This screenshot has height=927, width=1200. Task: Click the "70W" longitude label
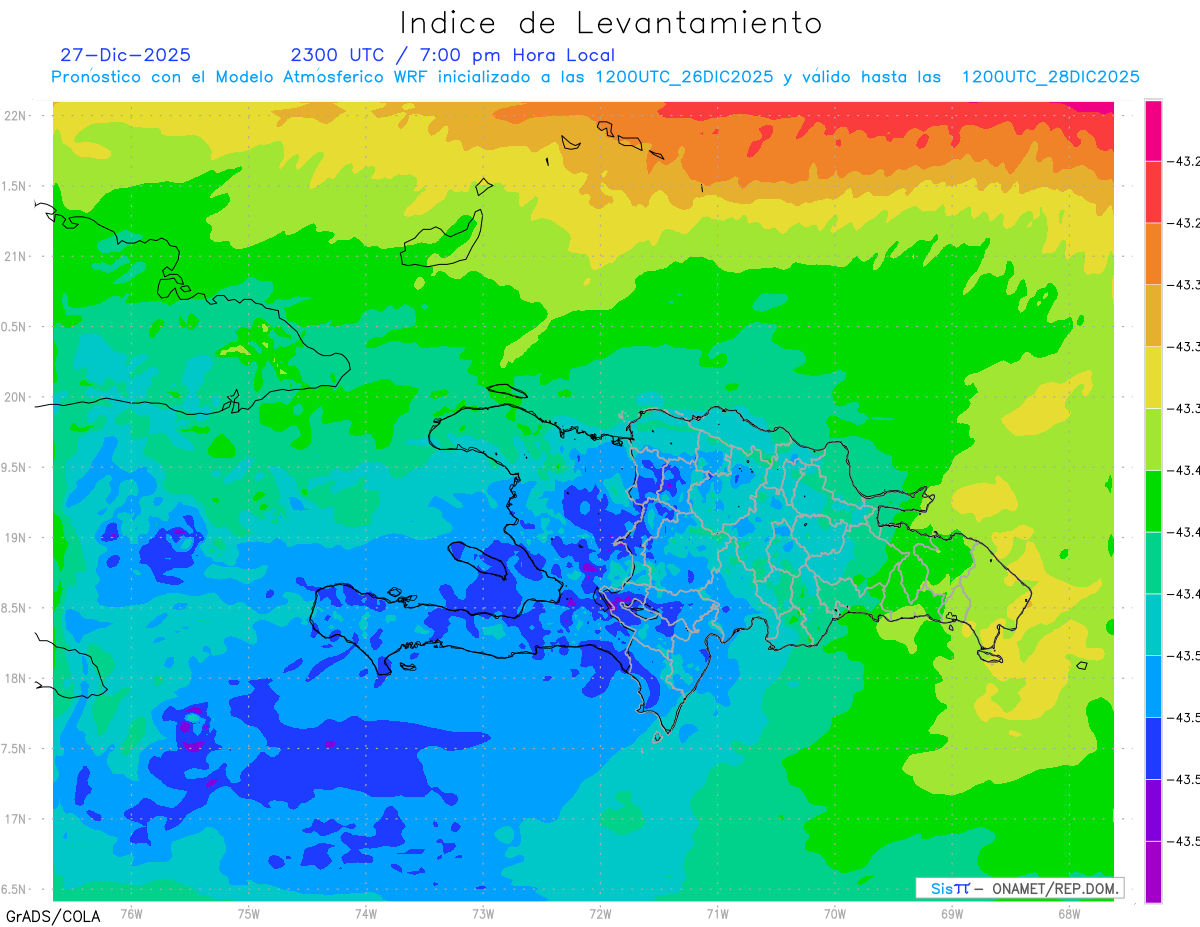(x=835, y=913)
